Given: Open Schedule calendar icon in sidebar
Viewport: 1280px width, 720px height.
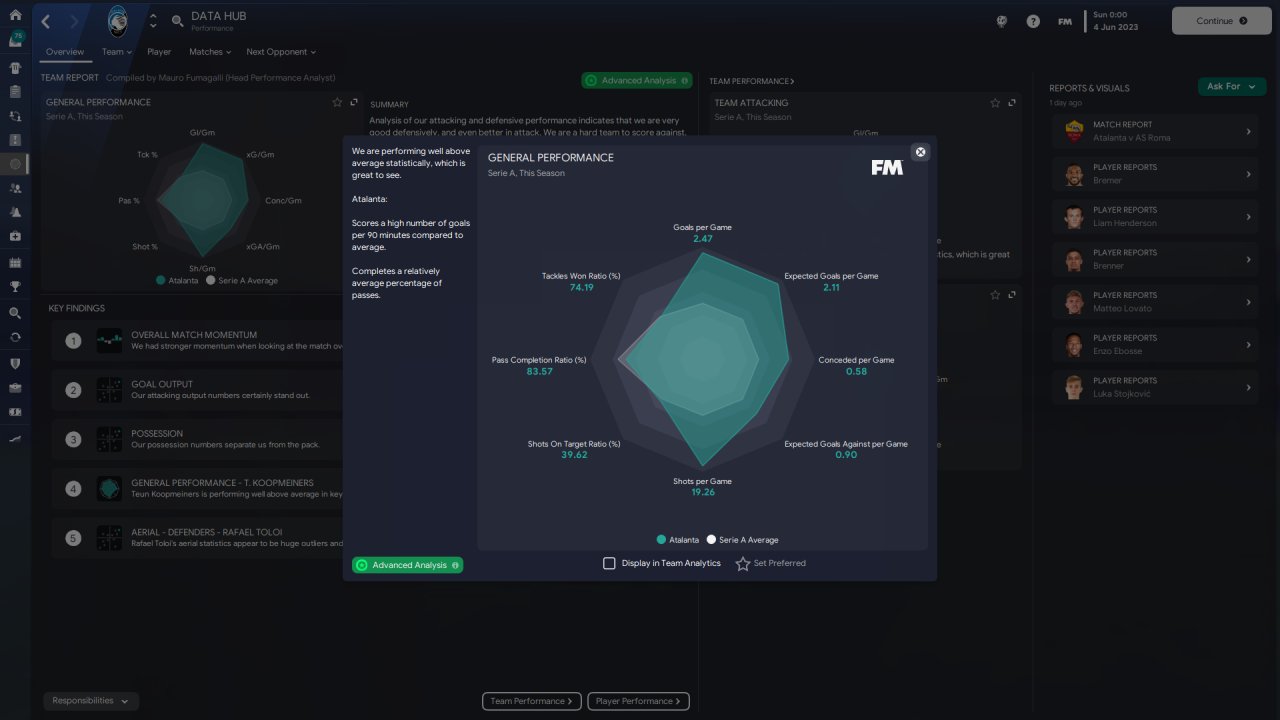Looking at the screenshot, I should tap(15, 263).
